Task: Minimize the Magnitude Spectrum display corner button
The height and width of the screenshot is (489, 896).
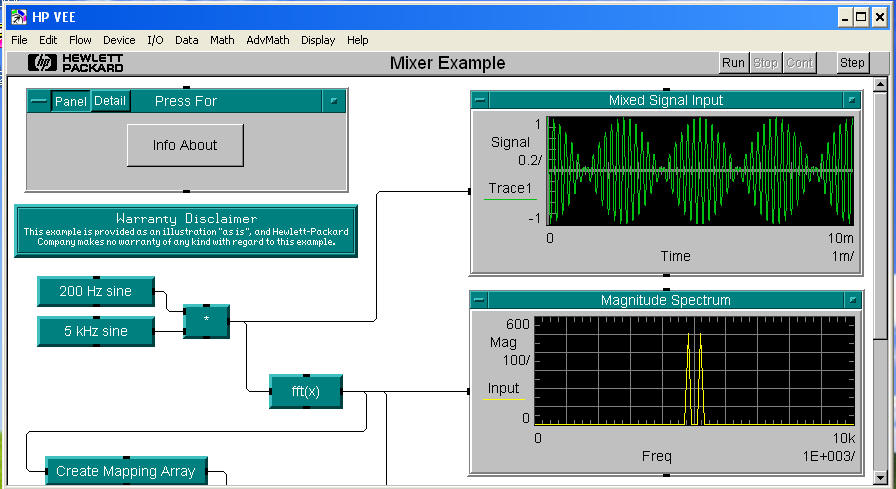Action: (x=480, y=300)
